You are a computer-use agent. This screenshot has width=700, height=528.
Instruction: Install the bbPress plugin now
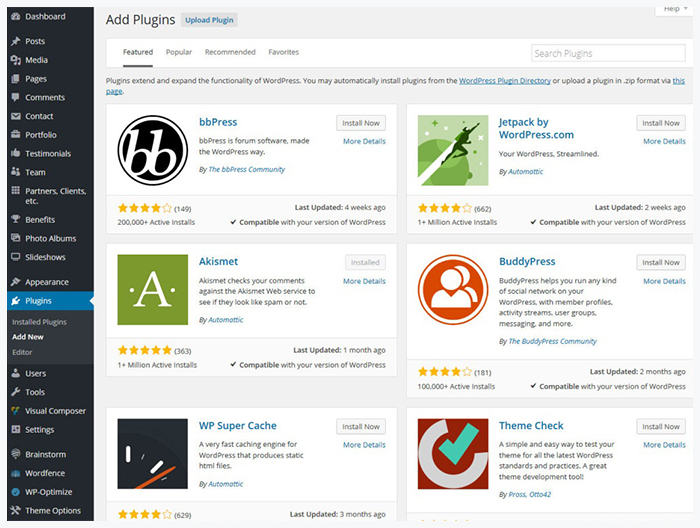[361, 123]
